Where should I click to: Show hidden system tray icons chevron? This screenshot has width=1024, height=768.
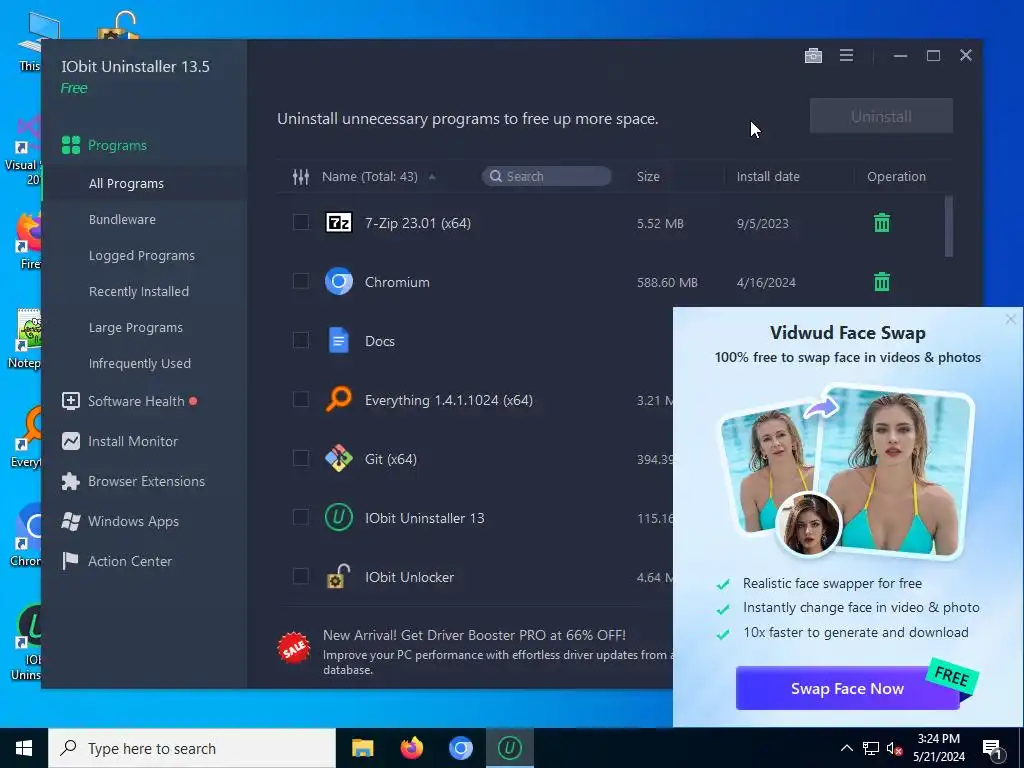[846, 748]
